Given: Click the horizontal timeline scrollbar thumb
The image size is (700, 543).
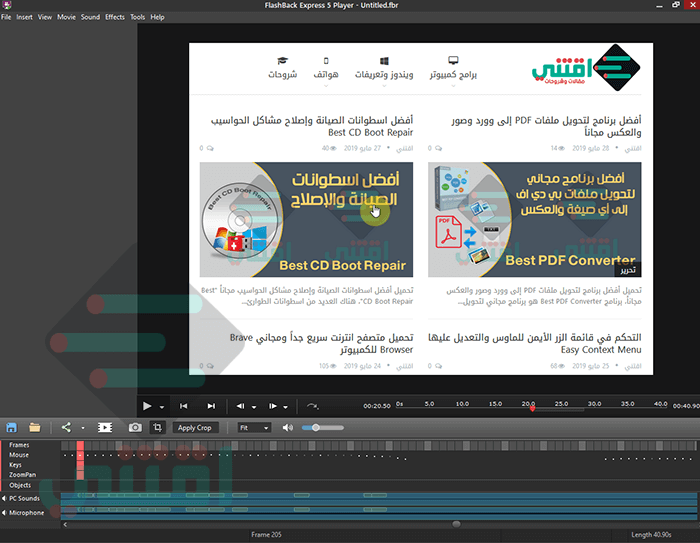Looking at the screenshot, I should (456, 524).
